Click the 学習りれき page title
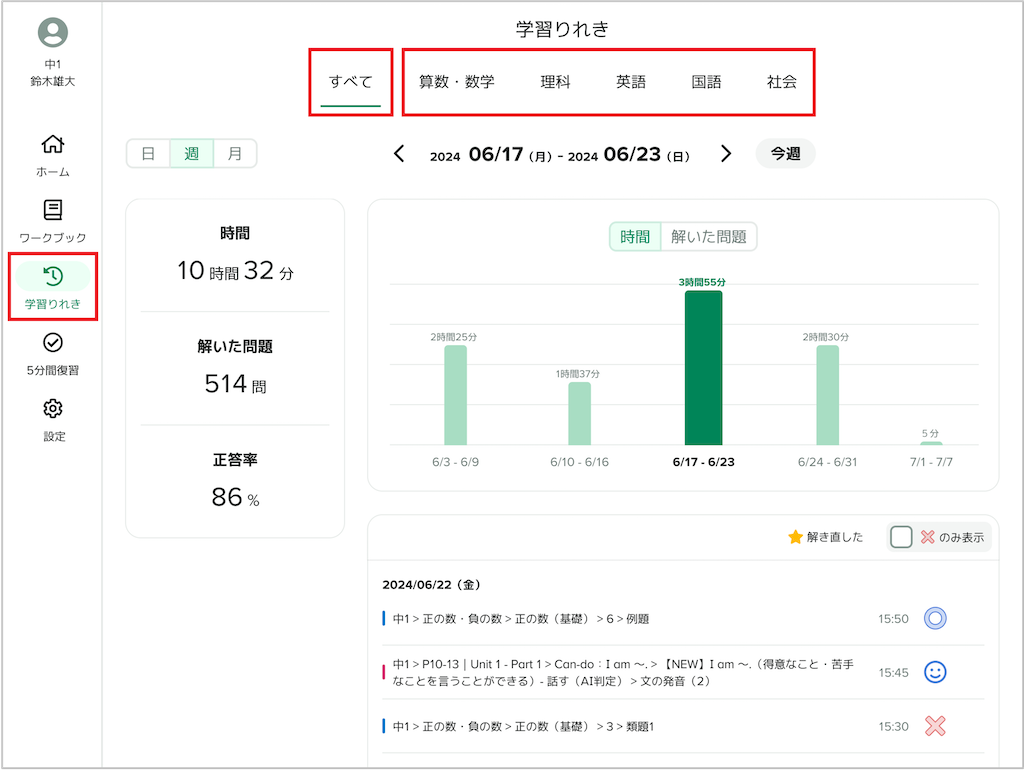Viewport: 1024px width, 770px height. point(562,29)
